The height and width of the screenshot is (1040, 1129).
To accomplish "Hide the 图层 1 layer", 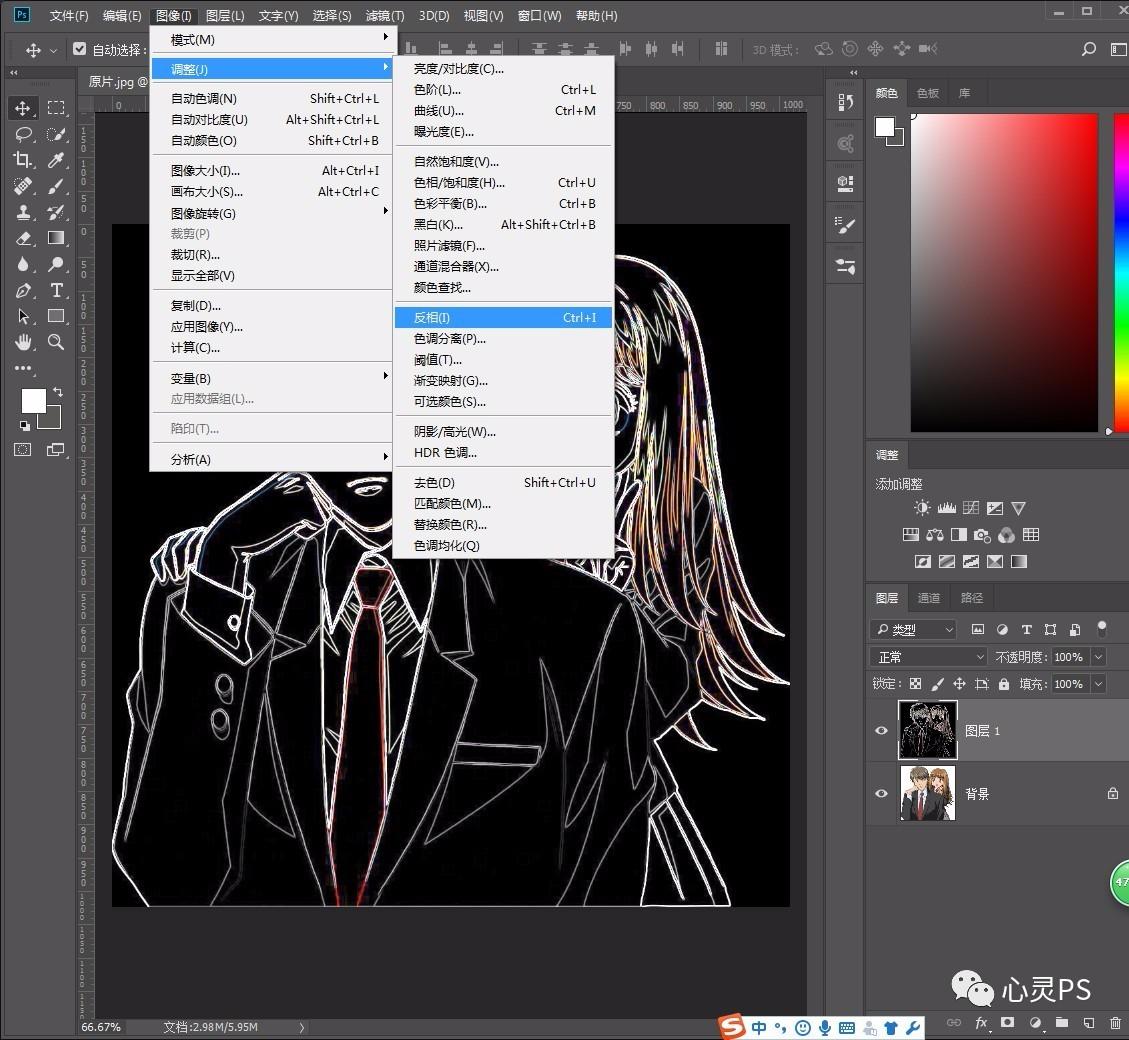I will (x=881, y=731).
